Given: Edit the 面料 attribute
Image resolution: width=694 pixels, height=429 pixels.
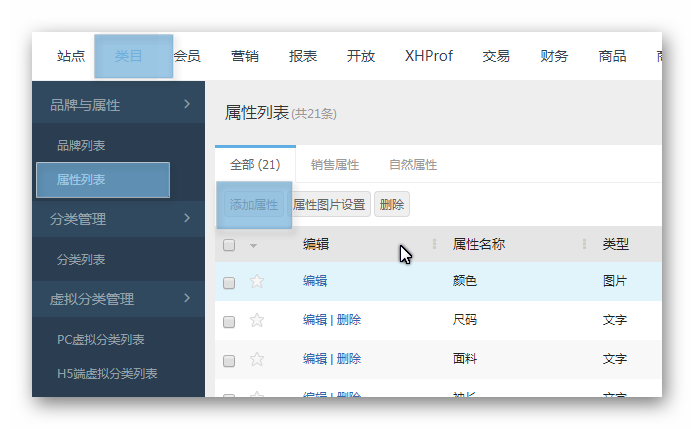Looking at the screenshot, I should pos(315,359).
